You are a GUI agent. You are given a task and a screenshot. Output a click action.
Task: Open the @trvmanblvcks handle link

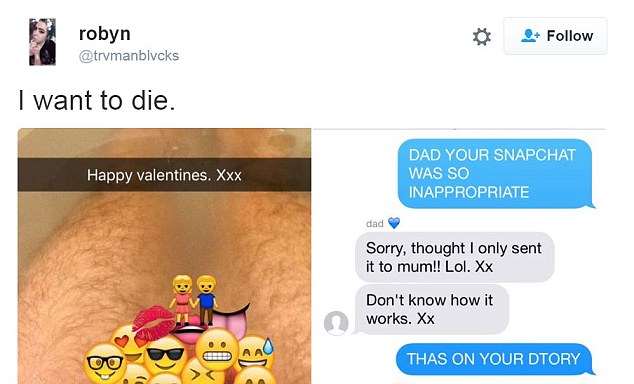coord(129,55)
